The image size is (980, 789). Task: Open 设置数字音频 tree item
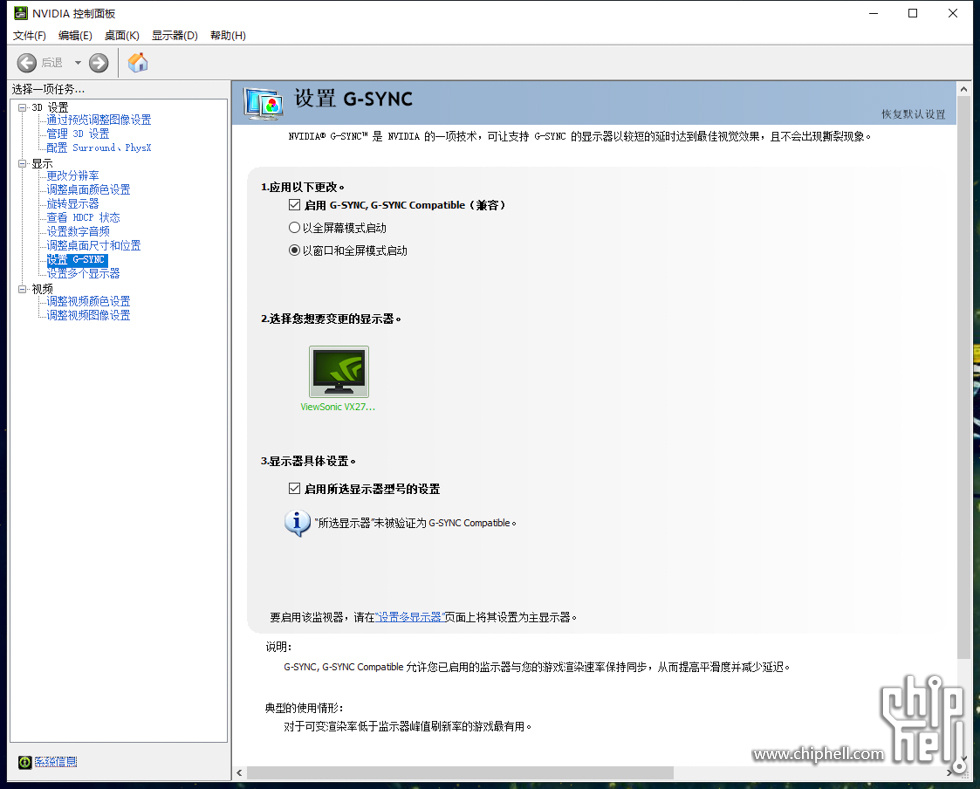coord(78,231)
